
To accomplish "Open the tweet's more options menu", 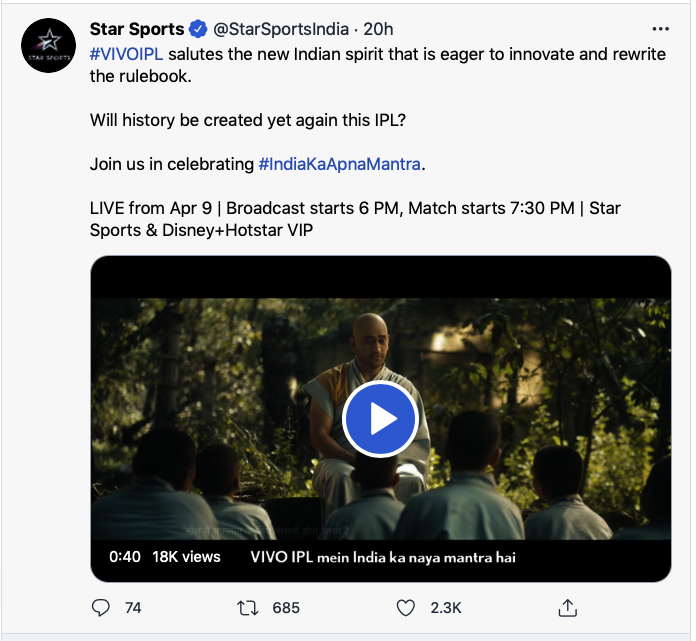I will (x=659, y=29).
